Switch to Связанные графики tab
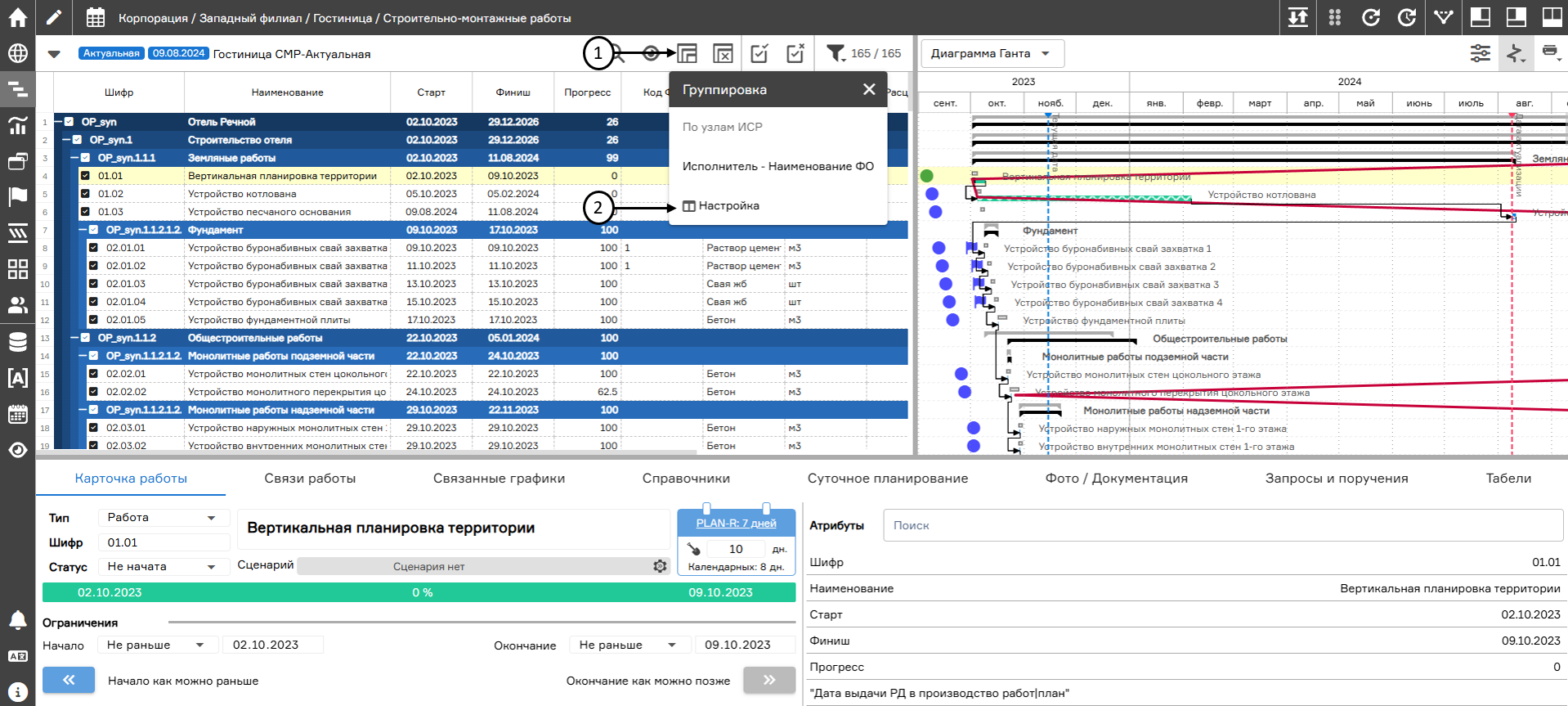The height and width of the screenshot is (706, 1568). (x=499, y=479)
